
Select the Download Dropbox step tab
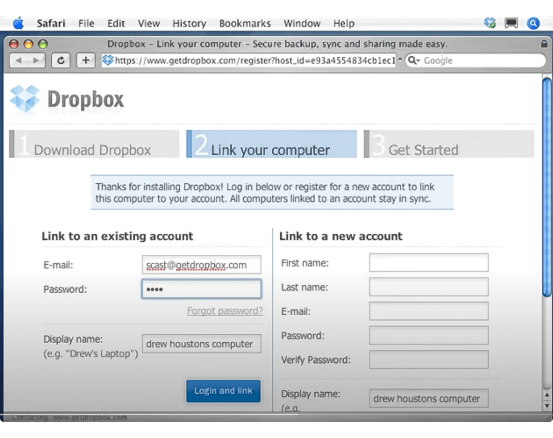click(94, 144)
